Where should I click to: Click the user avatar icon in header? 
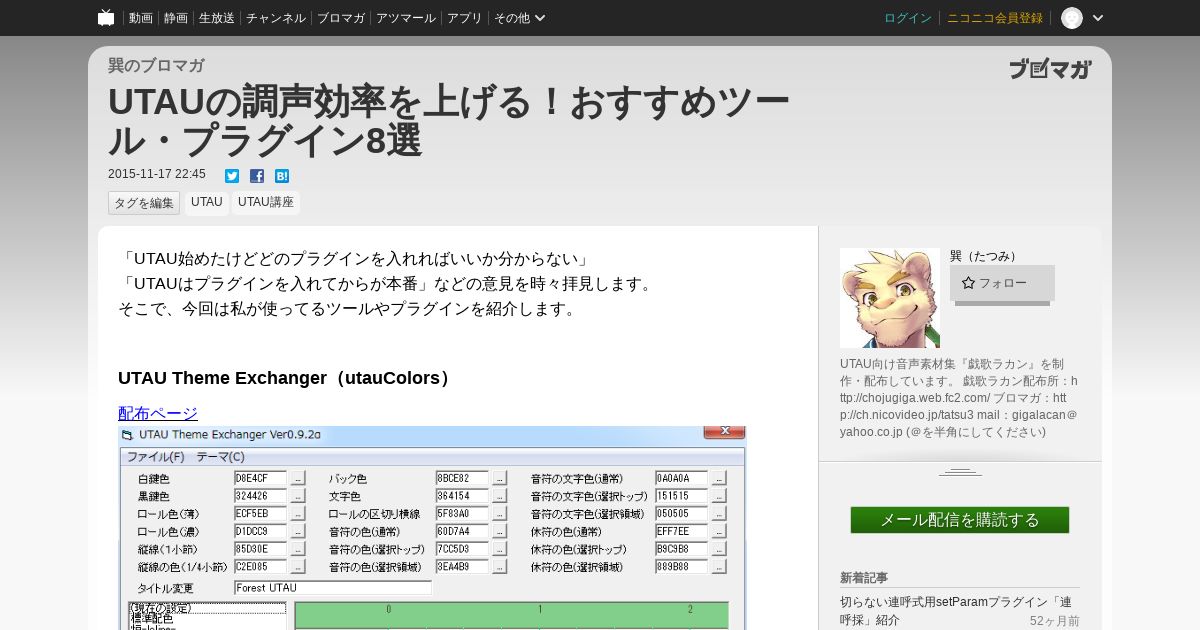1072,18
